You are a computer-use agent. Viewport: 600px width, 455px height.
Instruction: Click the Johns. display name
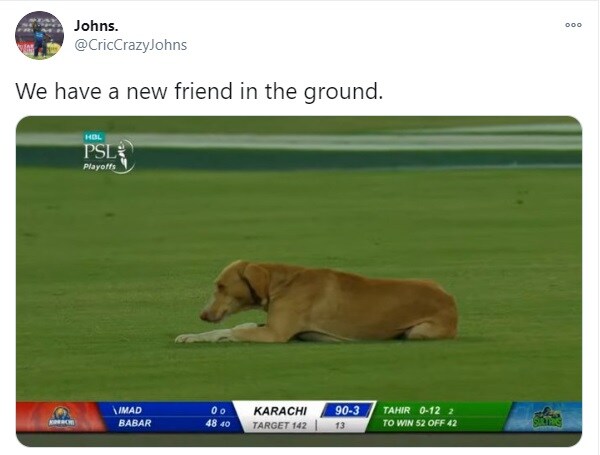(x=96, y=26)
